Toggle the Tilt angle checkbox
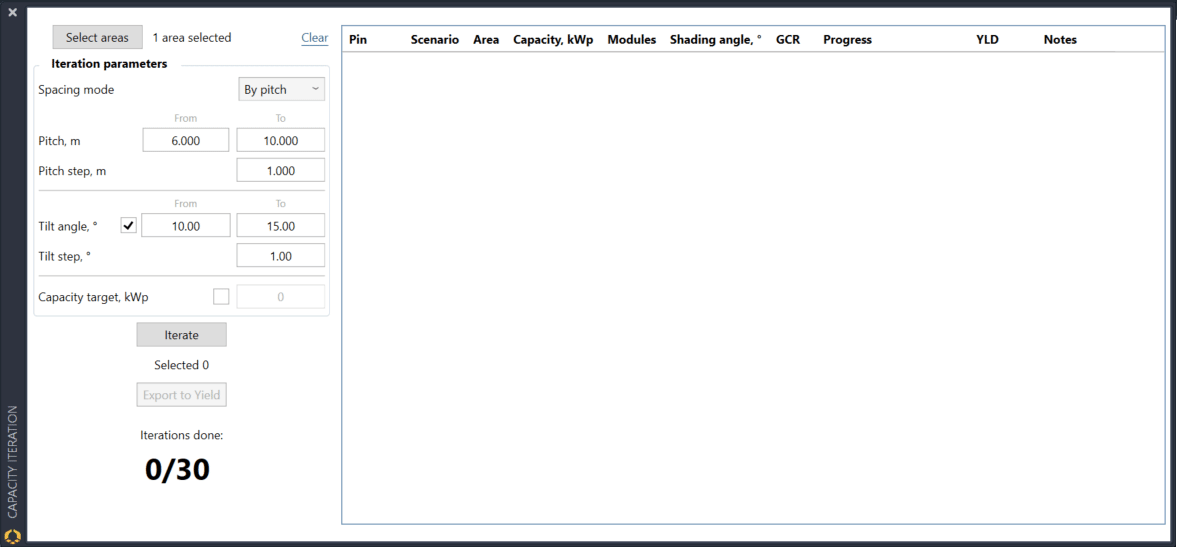This screenshot has height=547, width=1177. tap(128, 226)
